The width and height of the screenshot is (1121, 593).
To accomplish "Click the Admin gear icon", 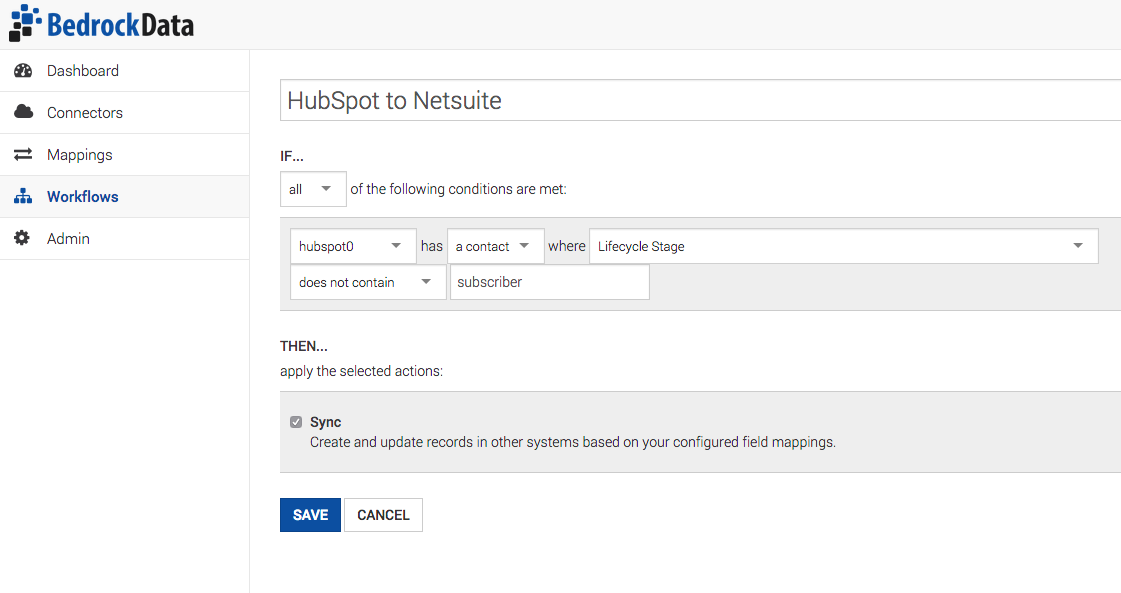I will tap(23, 239).
